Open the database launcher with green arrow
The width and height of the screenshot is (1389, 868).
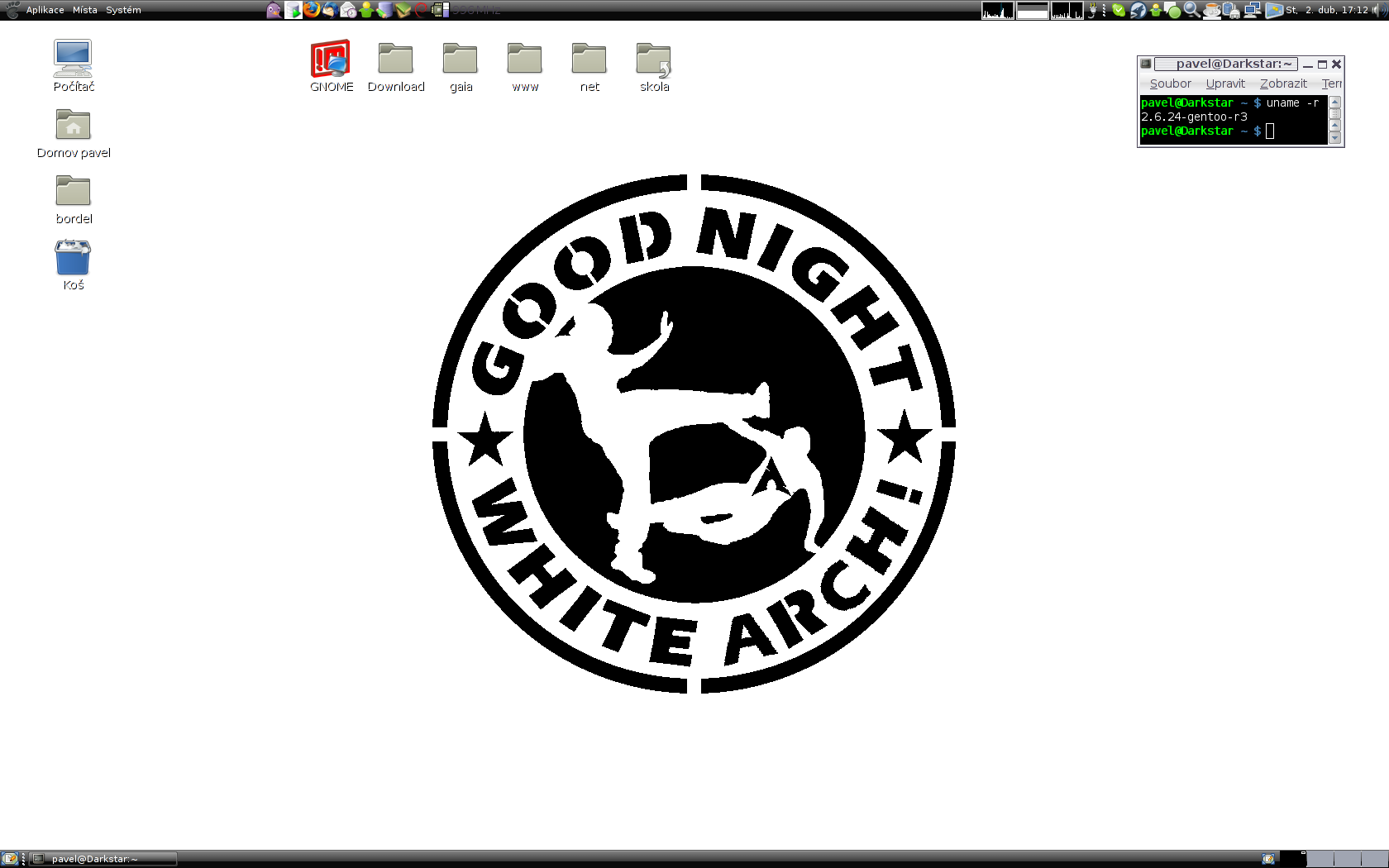pos(293,10)
